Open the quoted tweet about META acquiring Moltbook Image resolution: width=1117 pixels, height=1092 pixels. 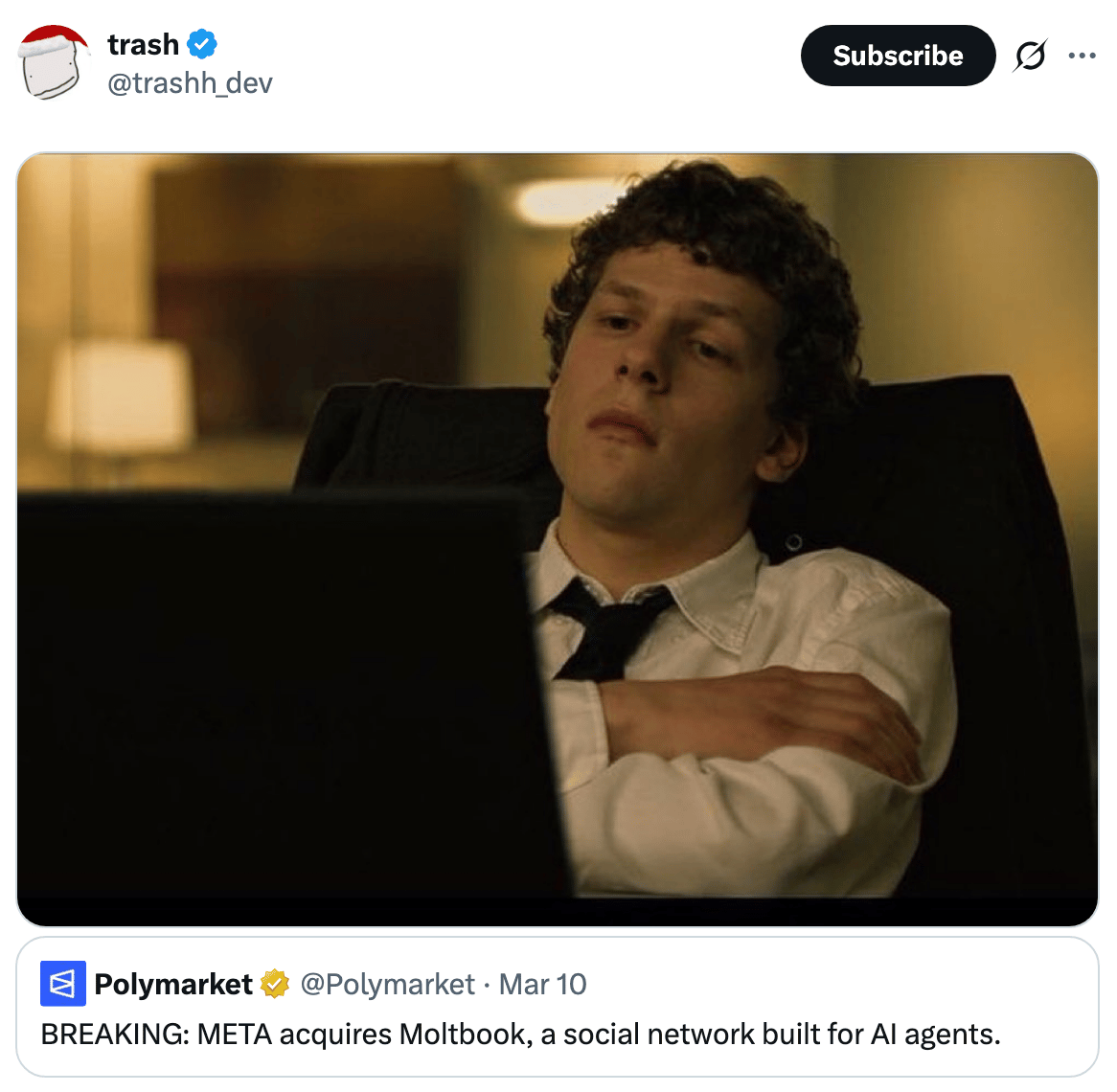[558, 1007]
